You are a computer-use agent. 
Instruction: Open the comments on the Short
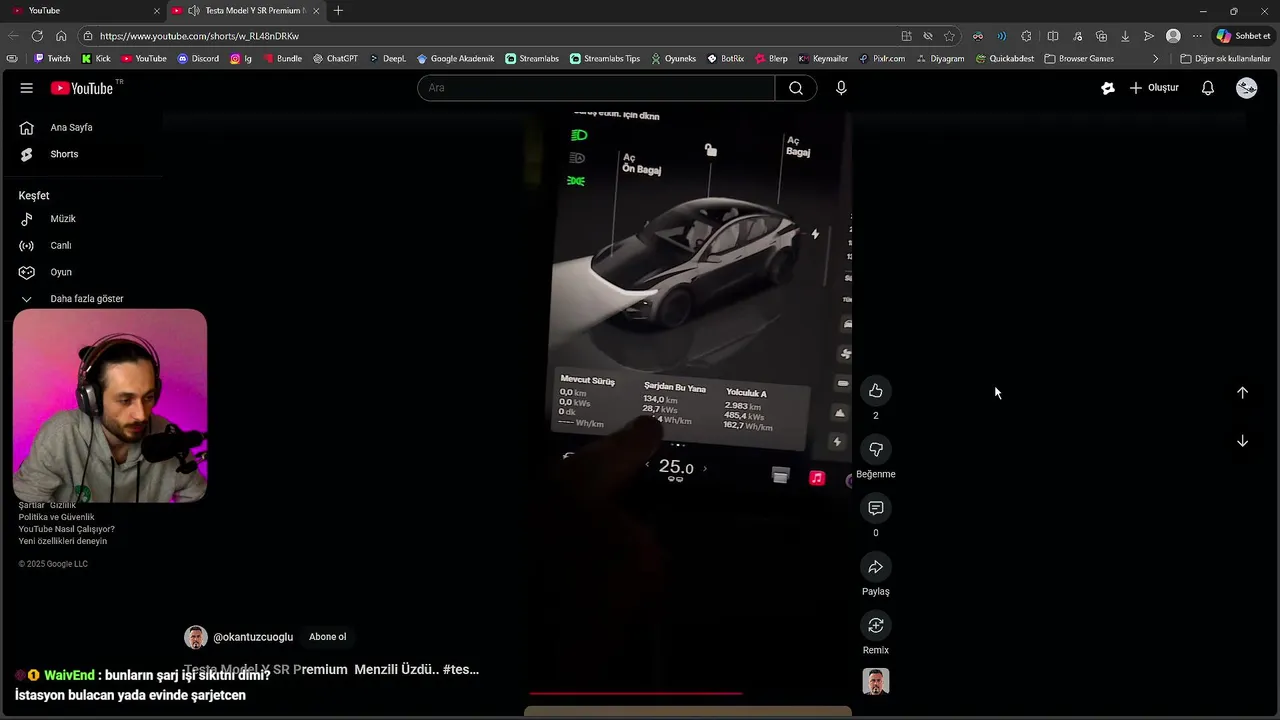point(876,508)
